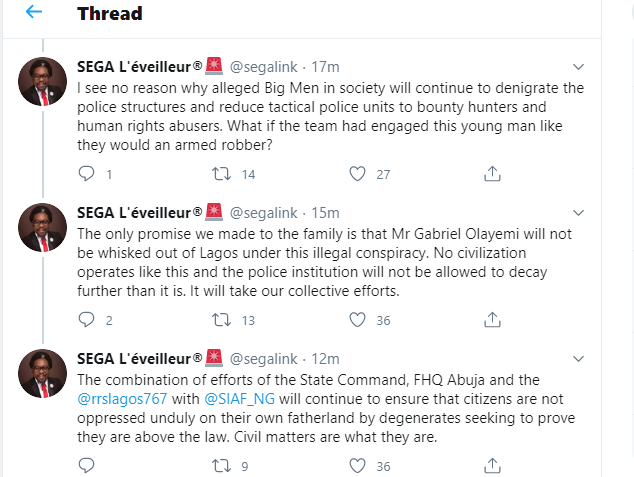This screenshot has height=477, width=634.
Task: Reply to the first tweet about Big Men
Action: click(86, 174)
